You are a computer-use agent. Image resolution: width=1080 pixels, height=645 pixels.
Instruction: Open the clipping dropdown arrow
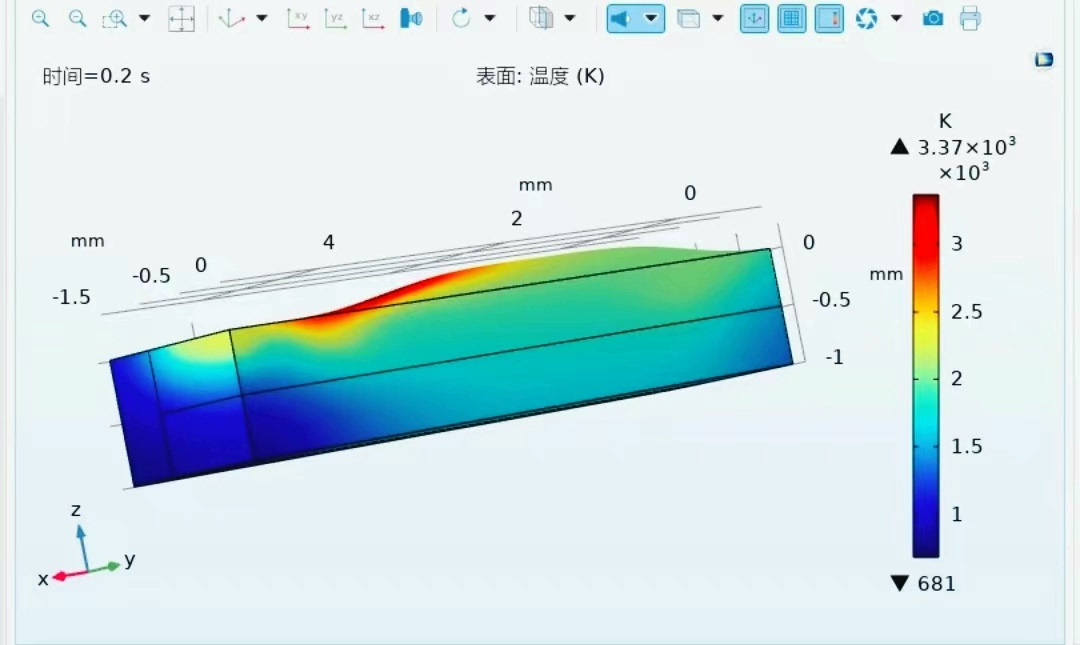pos(718,19)
